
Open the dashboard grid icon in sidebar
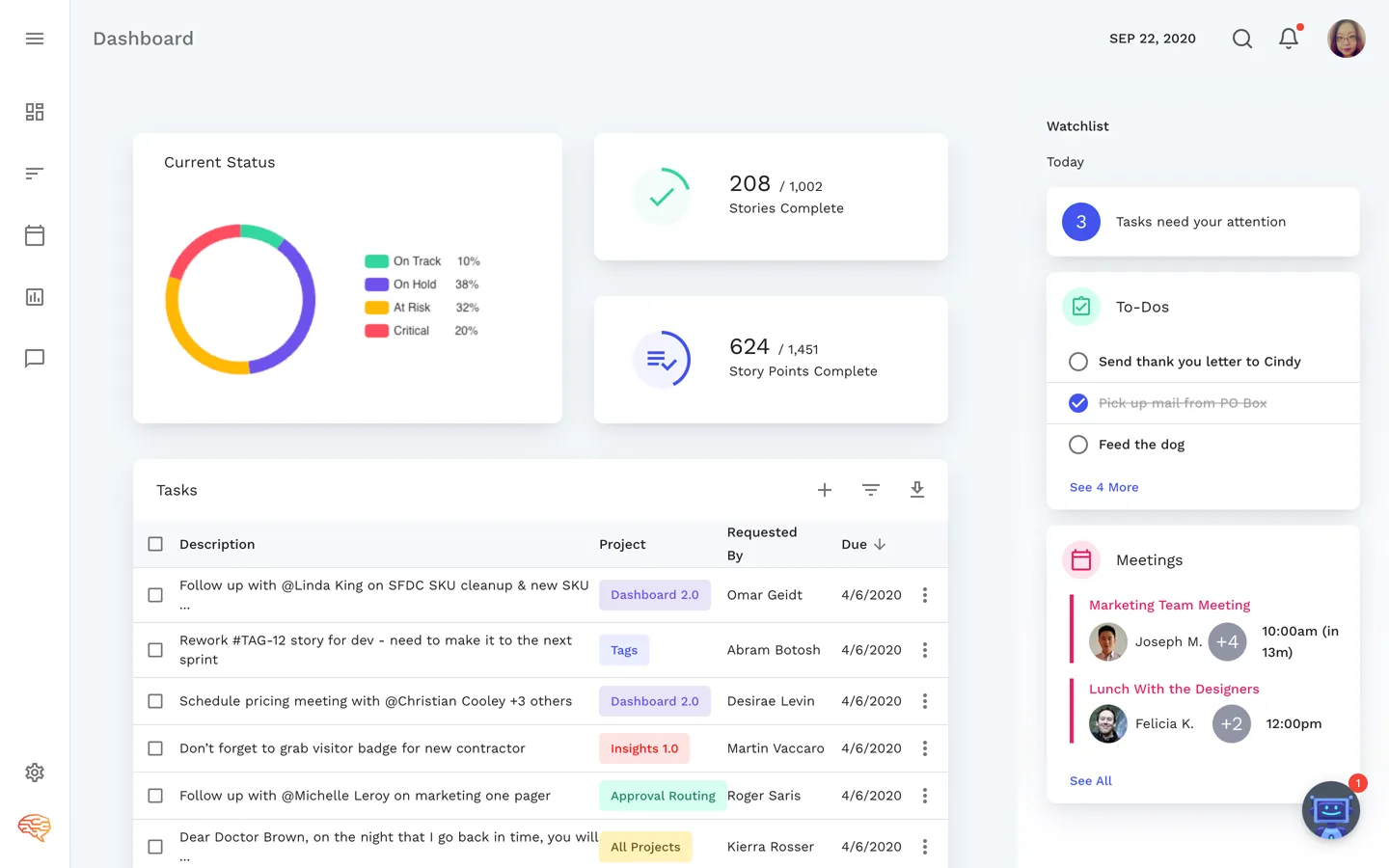coord(35,112)
